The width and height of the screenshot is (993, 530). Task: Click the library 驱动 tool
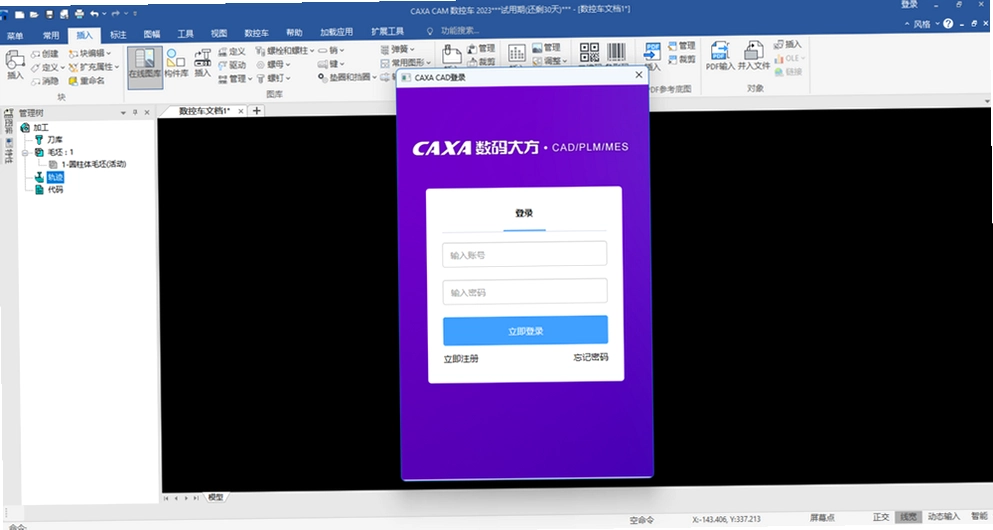point(232,65)
